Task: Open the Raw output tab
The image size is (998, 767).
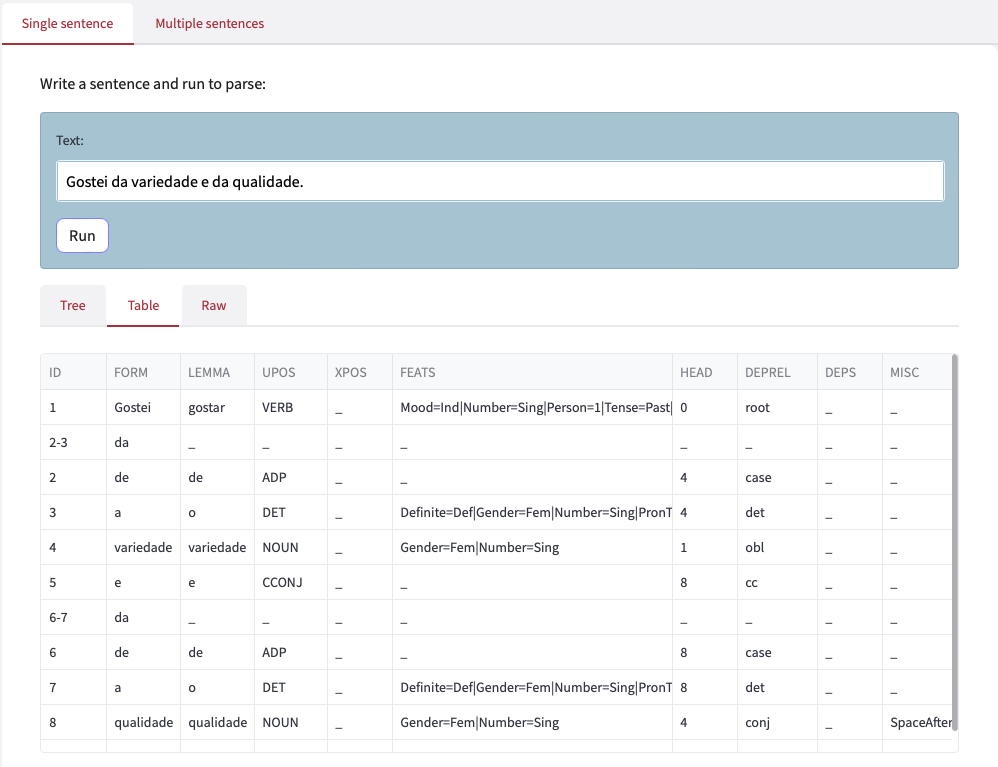Action: coord(214,306)
